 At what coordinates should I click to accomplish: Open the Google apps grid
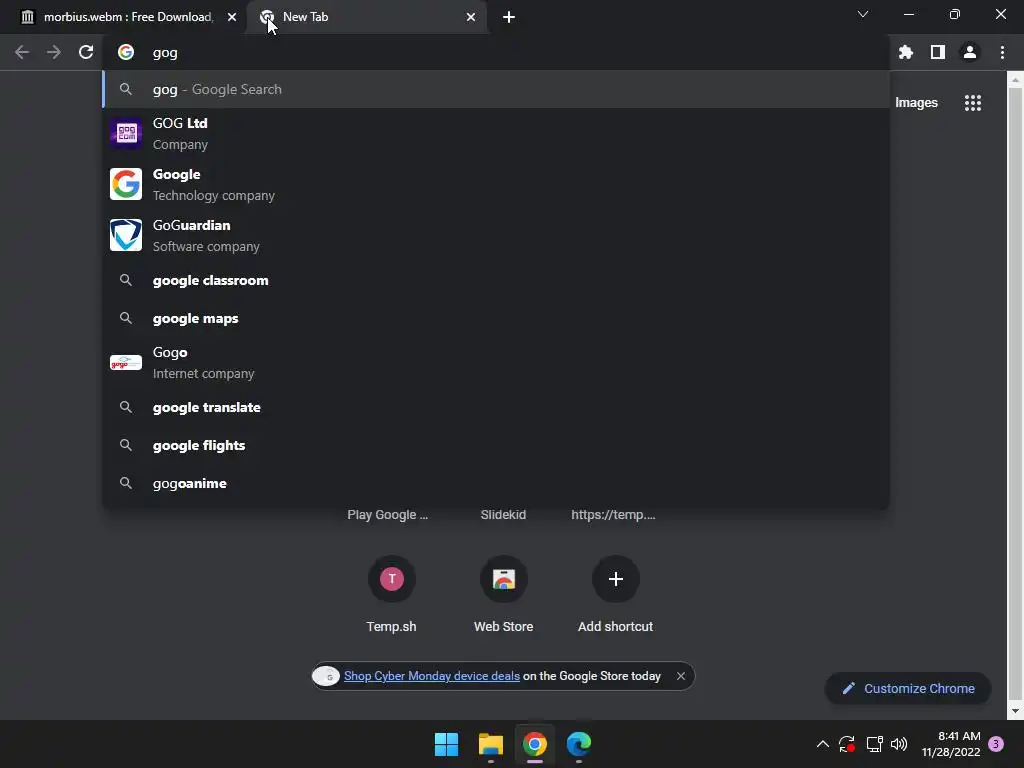973,103
